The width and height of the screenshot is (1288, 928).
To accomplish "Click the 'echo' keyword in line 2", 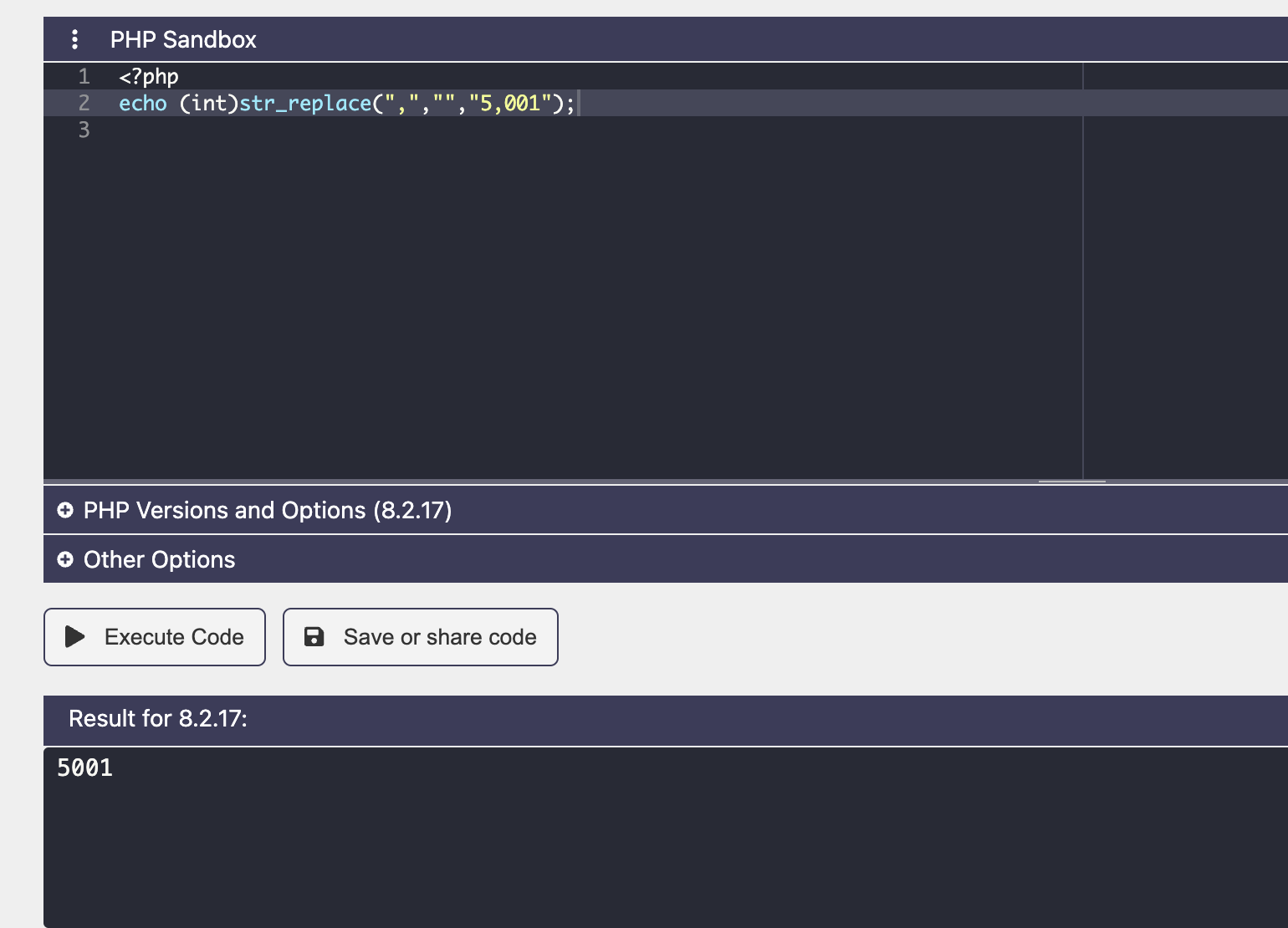I will point(143,103).
